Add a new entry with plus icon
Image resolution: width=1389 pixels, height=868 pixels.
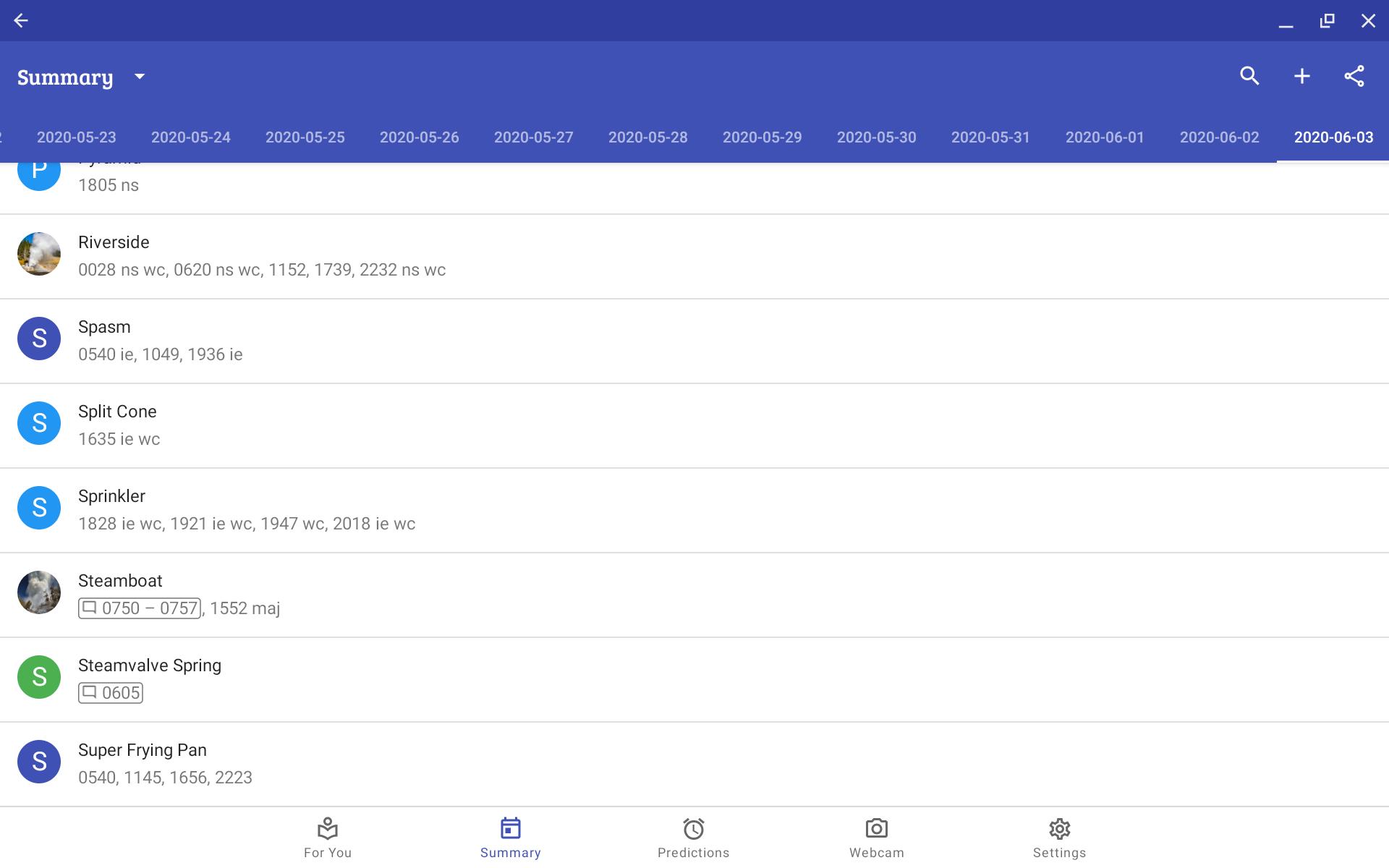pyautogui.click(x=1301, y=76)
